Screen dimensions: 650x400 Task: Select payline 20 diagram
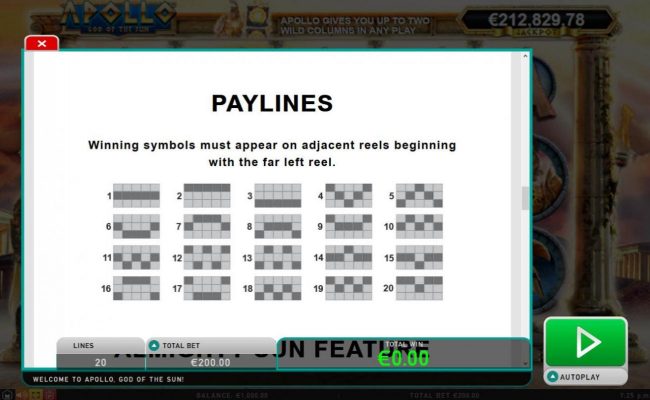[419, 288]
